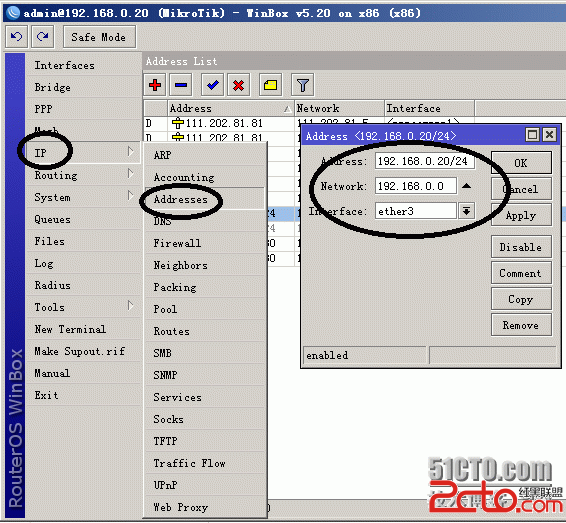This screenshot has height=523, width=566.
Task: Click Apply in Address dialog
Action: point(521,215)
